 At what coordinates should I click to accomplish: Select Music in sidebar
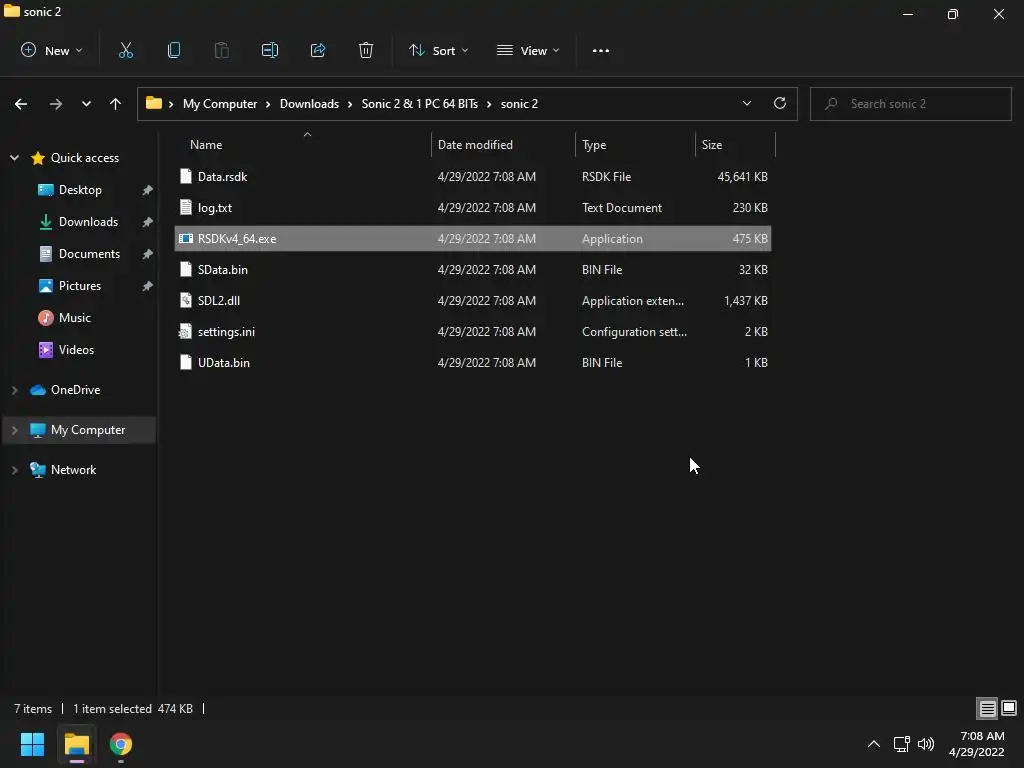pyautogui.click(x=74, y=318)
